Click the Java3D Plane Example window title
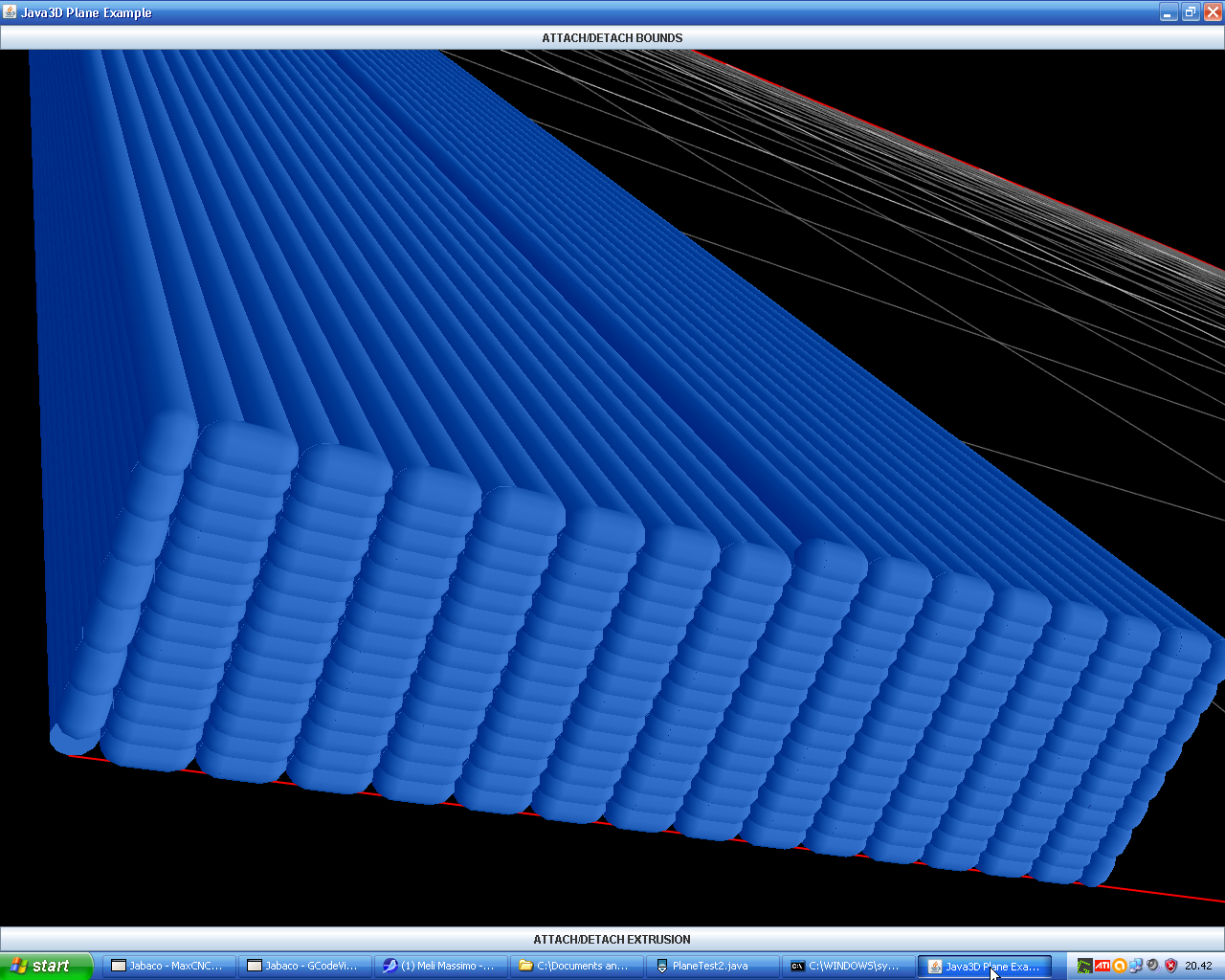Screen dimensions: 1225x980 86,12
